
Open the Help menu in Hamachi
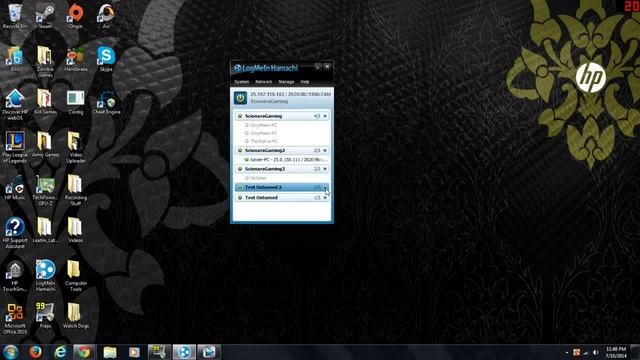305,82
